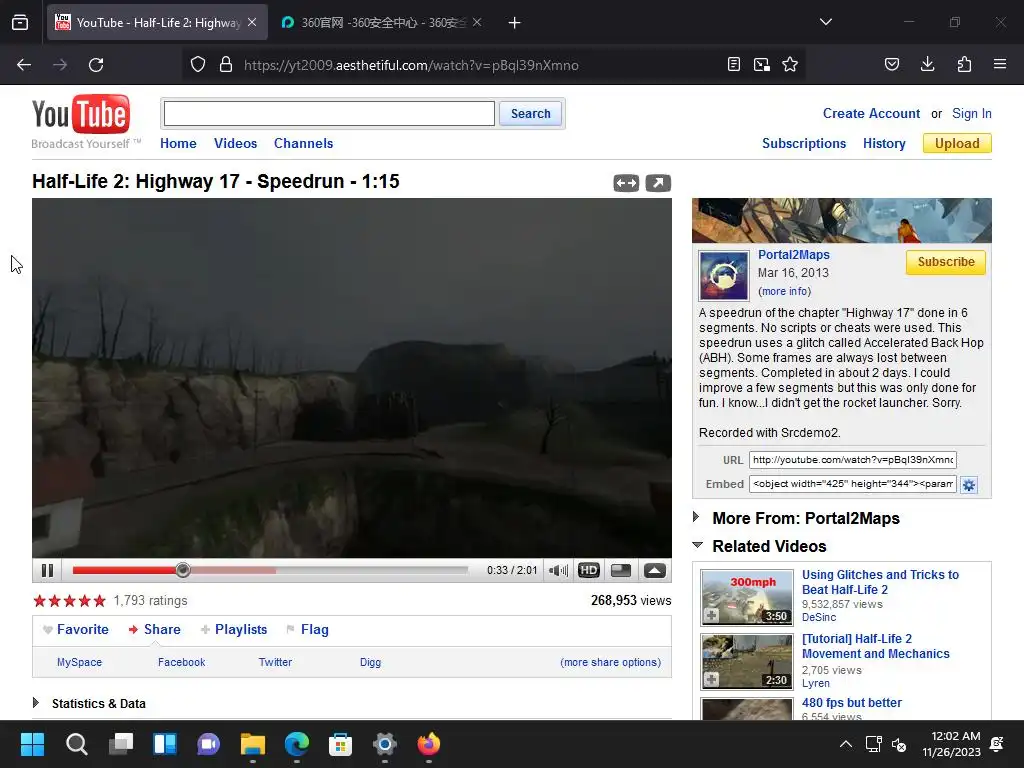Open Firefox hamburger application menu
This screenshot has width=1024, height=768.
coord(1000,64)
